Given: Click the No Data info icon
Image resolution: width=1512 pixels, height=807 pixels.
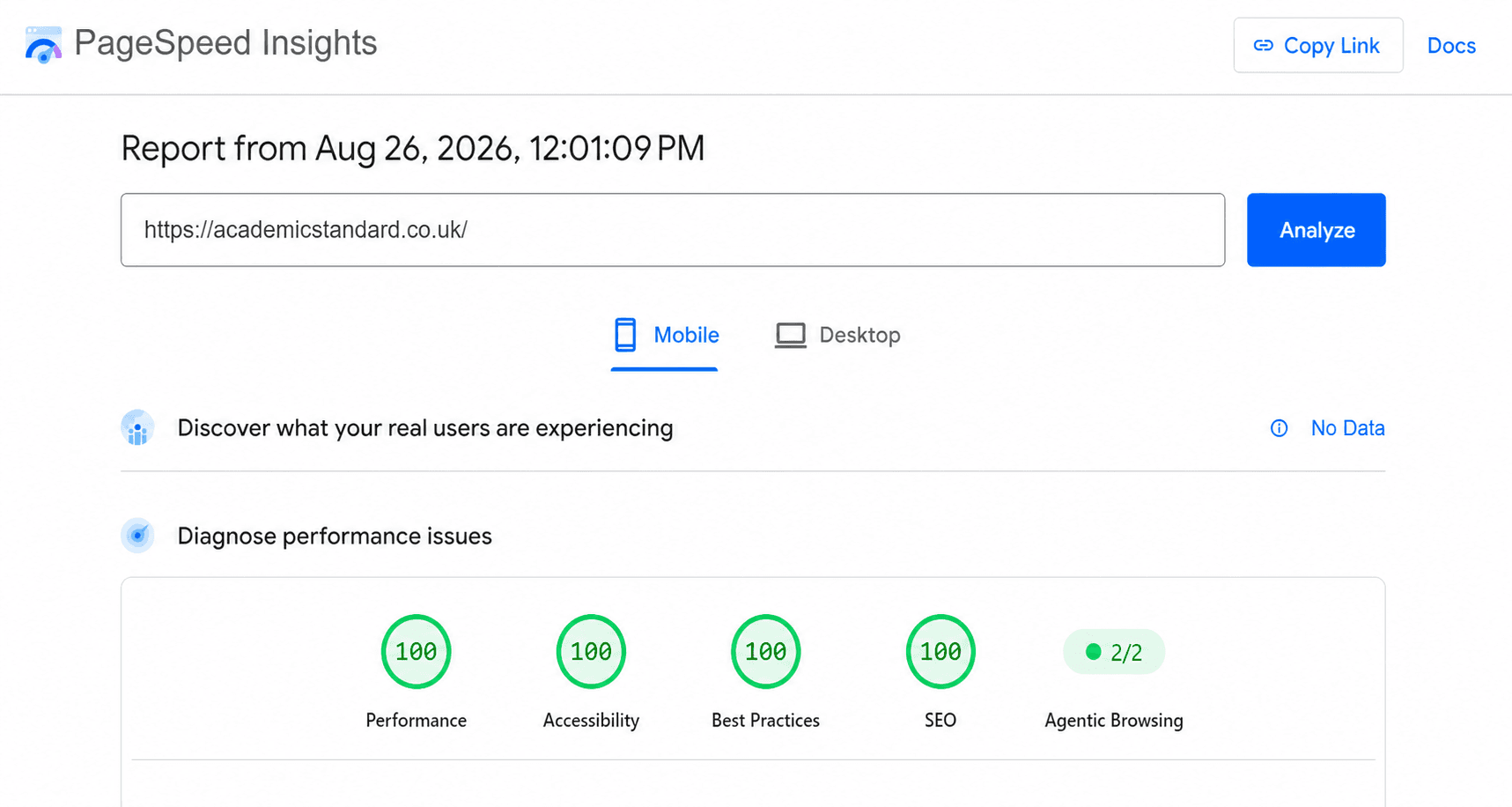Looking at the screenshot, I should tap(1279, 428).
